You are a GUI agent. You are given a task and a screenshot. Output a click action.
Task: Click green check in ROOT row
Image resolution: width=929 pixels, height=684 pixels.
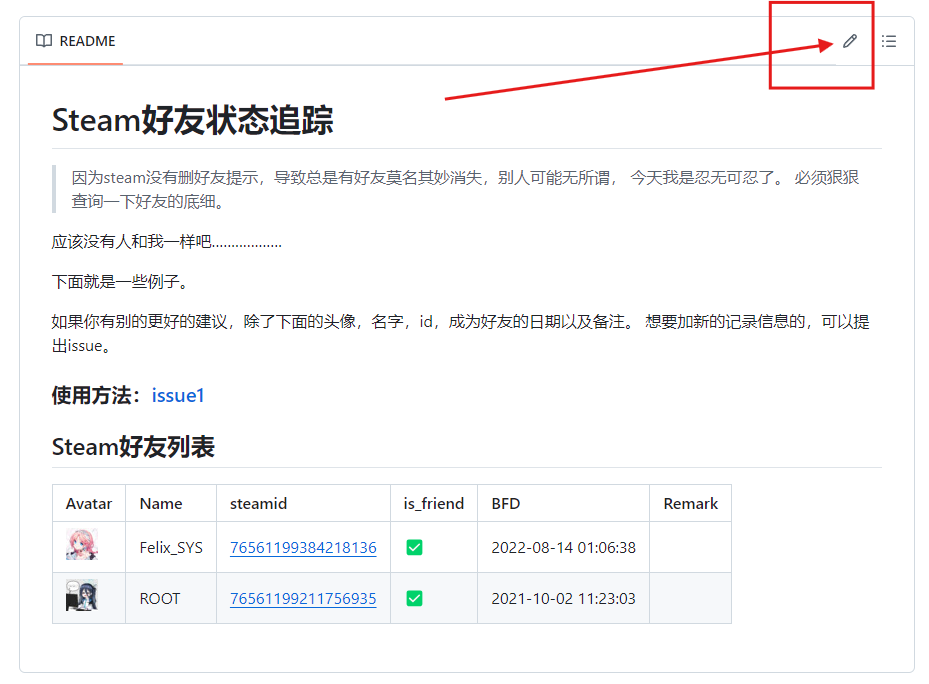(x=415, y=598)
